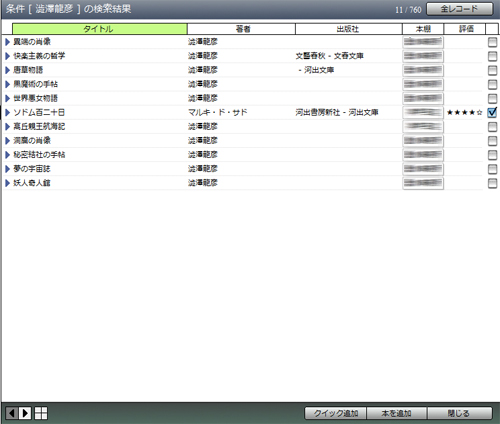Click the 全レコード button

[x=460, y=9]
